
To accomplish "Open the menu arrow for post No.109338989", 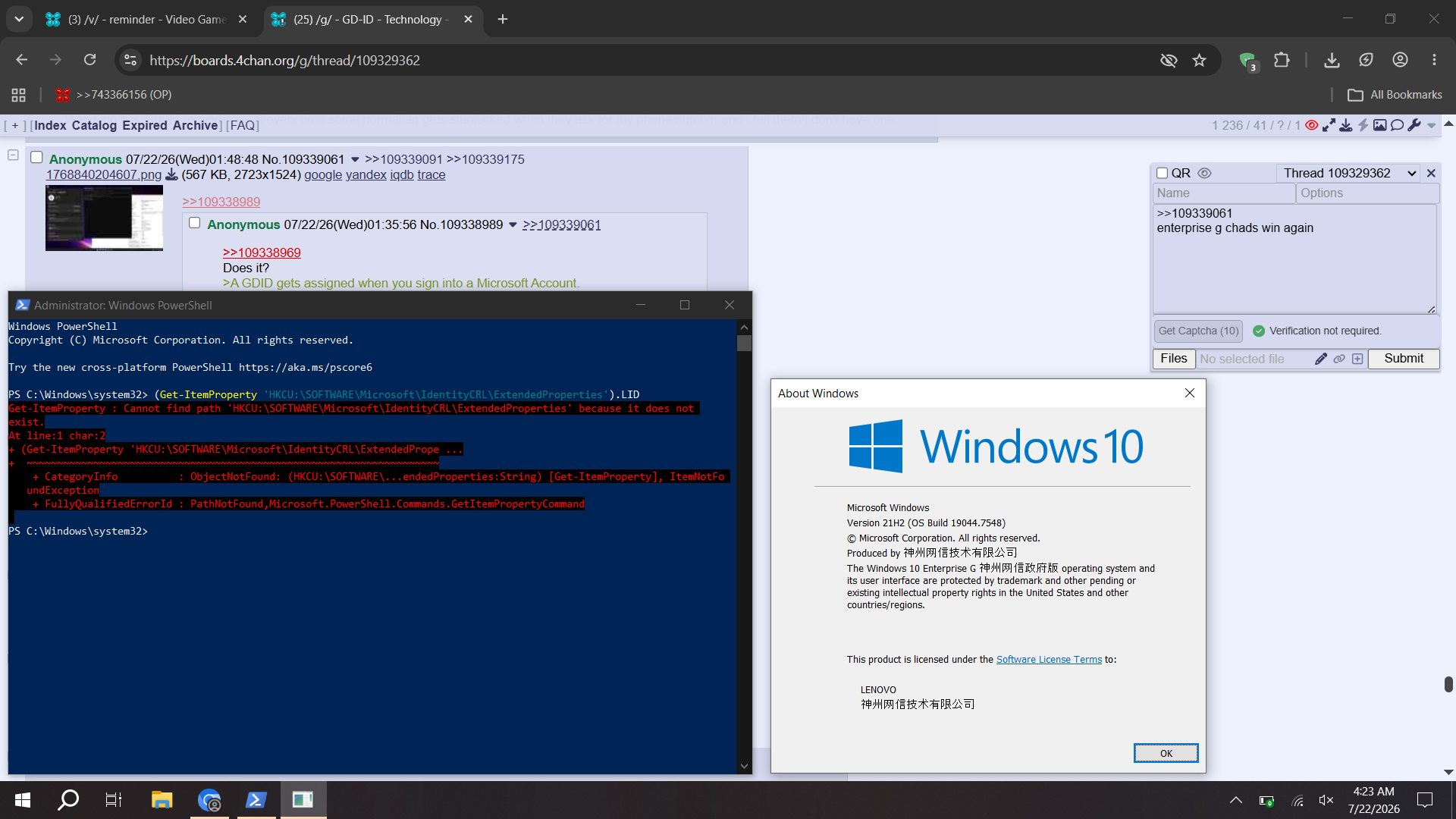I will (513, 225).
